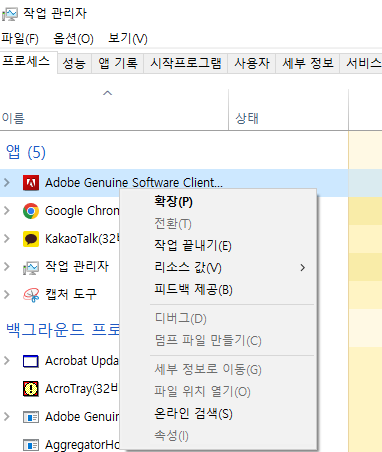The width and height of the screenshot is (382, 452).
Task: Select the Adobe Genuine Software Client name
Action: [x=134, y=183]
